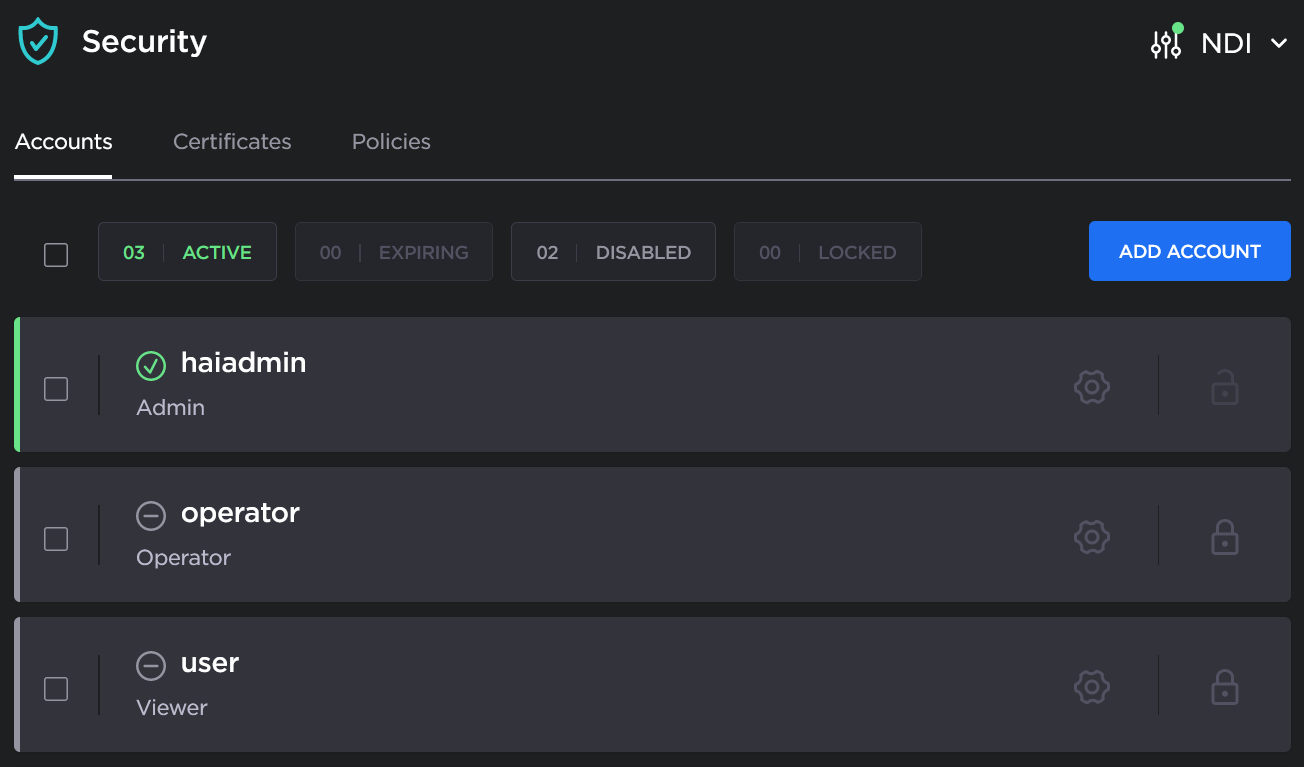The image size is (1304, 767).
Task: Select the haiadmin account checkbox
Action: (x=56, y=389)
